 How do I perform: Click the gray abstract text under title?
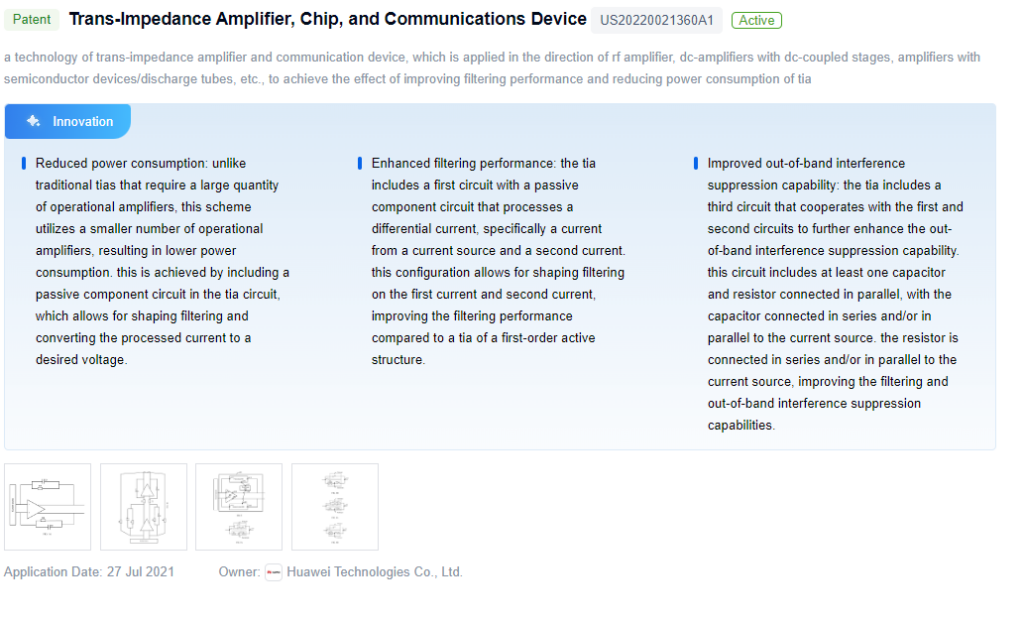[x=490, y=68]
